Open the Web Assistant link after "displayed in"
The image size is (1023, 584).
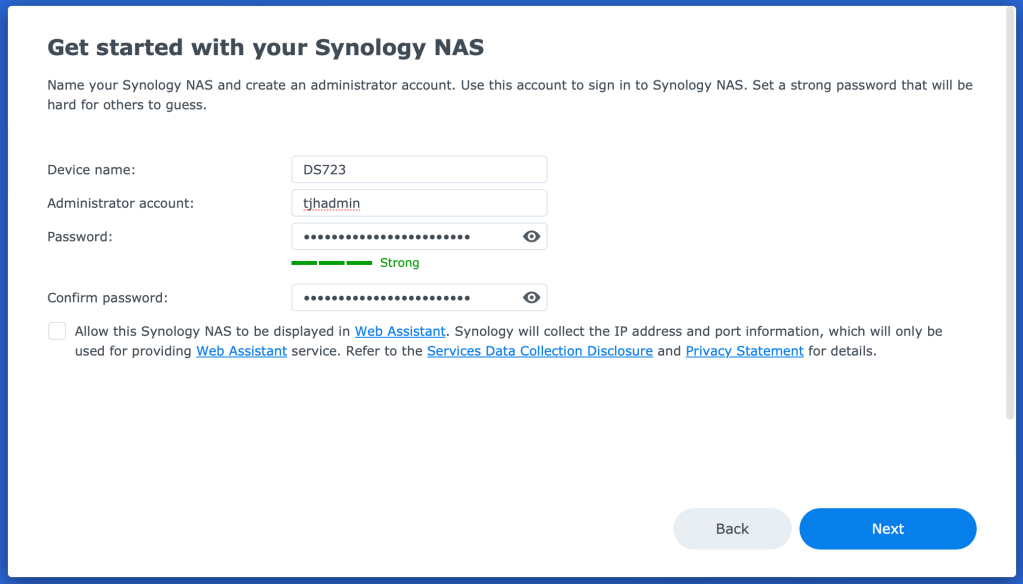tap(400, 331)
